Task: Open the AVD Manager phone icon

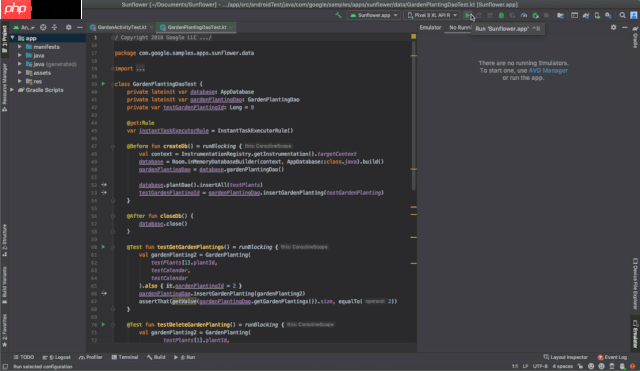Action: (597, 15)
